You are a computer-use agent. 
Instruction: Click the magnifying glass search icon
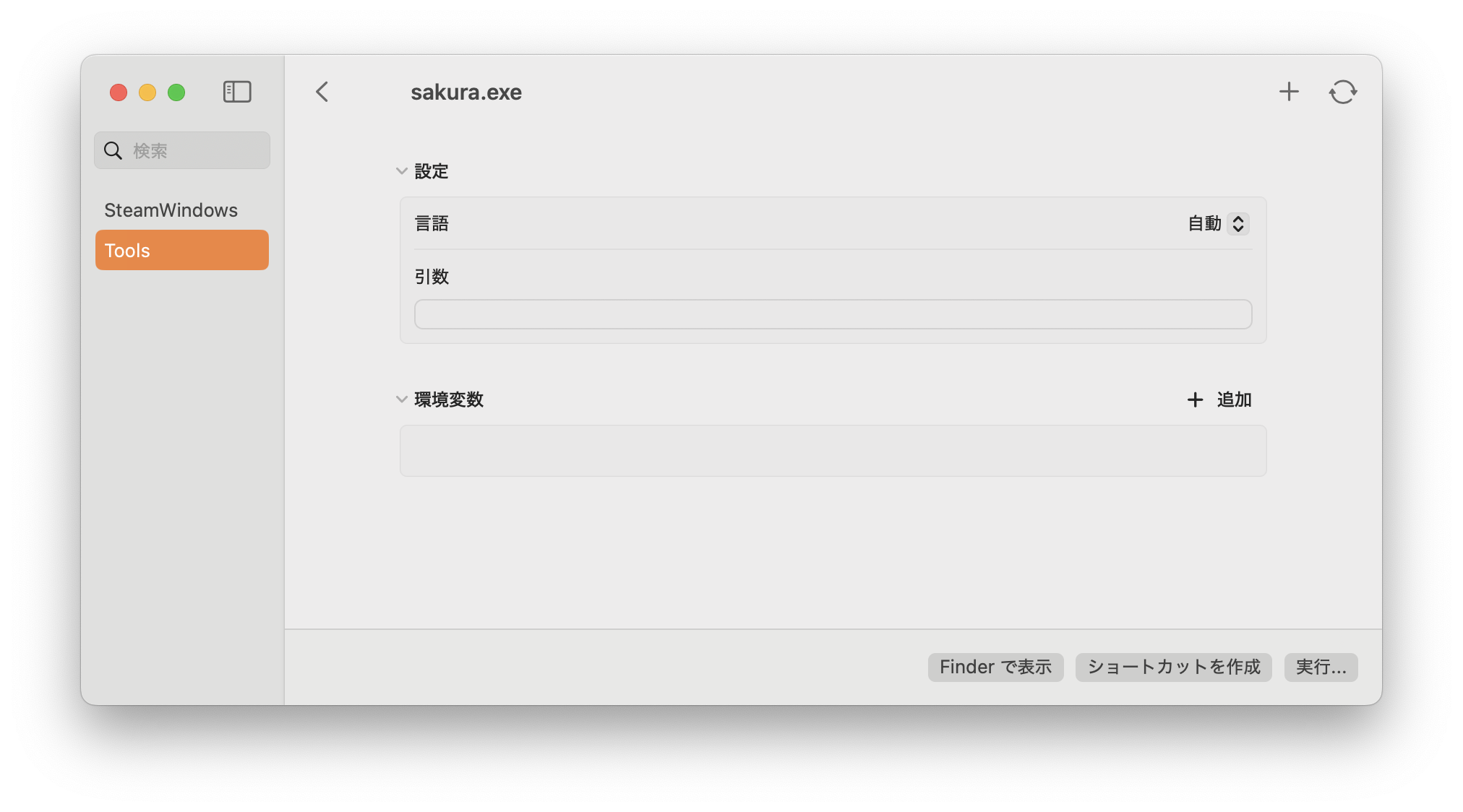[x=113, y=150]
